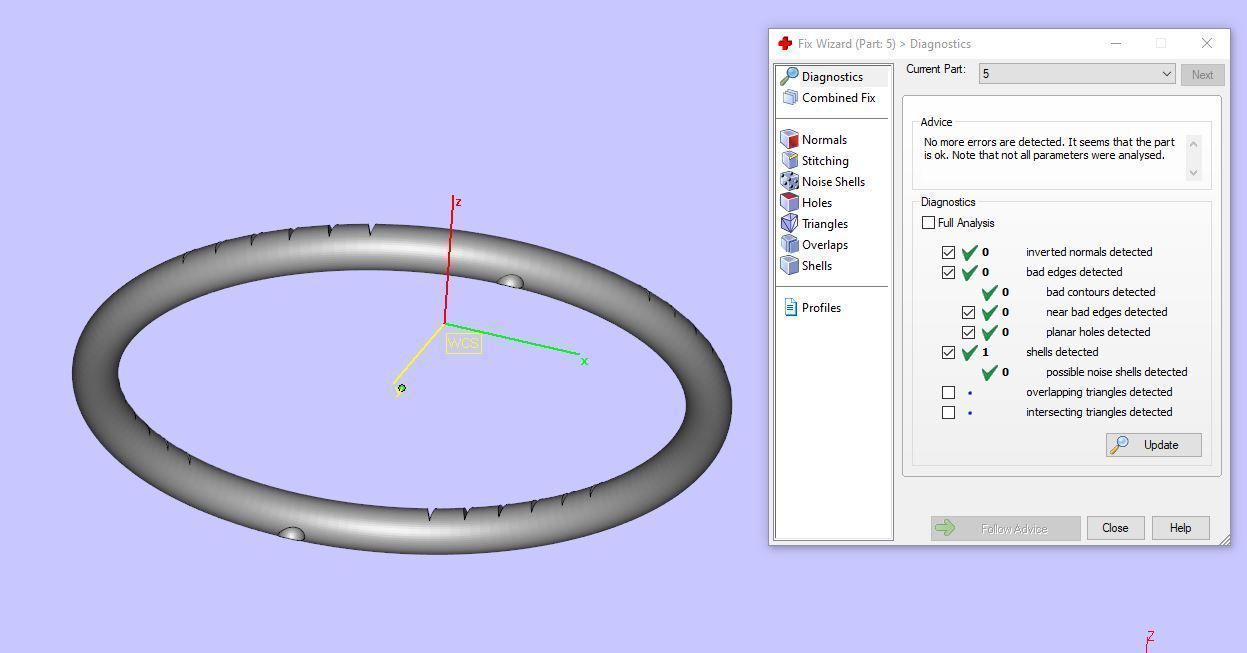Image resolution: width=1247 pixels, height=653 pixels.
Task: Click the Help button
Action: click(x=1180, y=528)
